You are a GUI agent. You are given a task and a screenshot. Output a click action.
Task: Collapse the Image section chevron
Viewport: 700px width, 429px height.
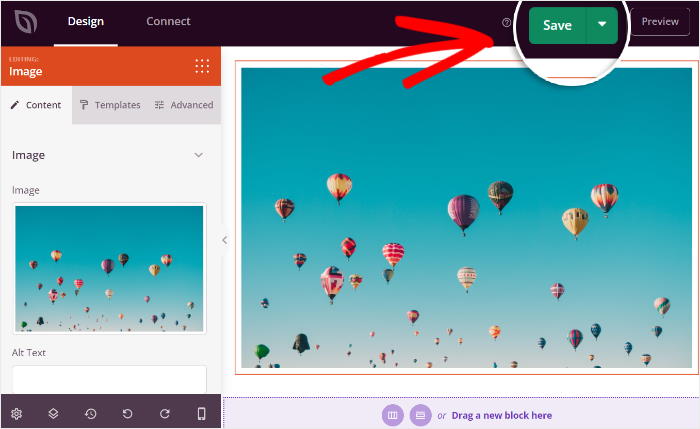pyautogui.click(x=199, y=155)
